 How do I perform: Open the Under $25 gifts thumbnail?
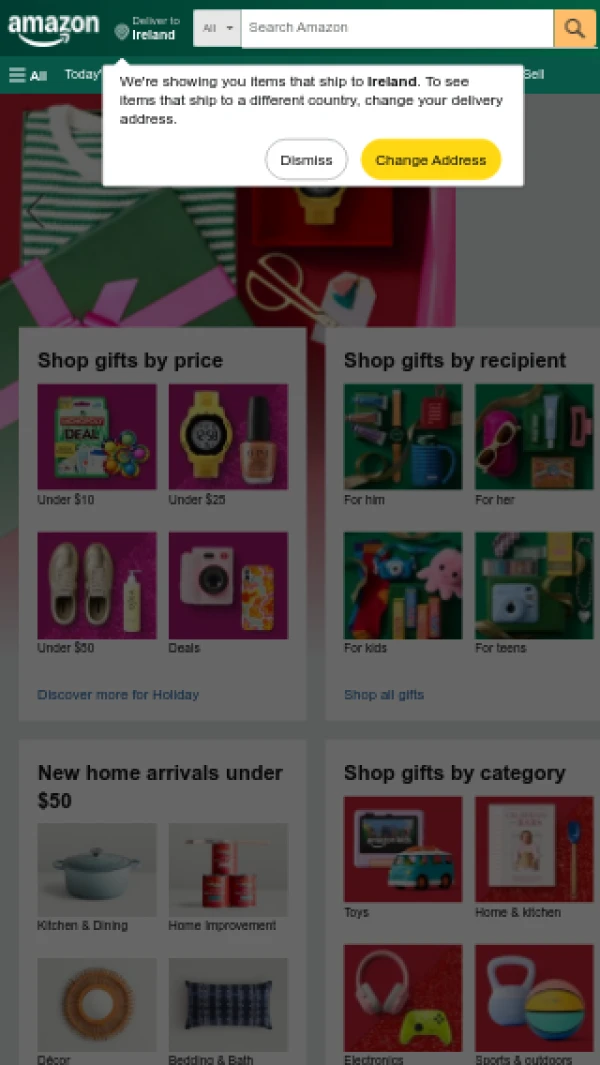(228, 437)
